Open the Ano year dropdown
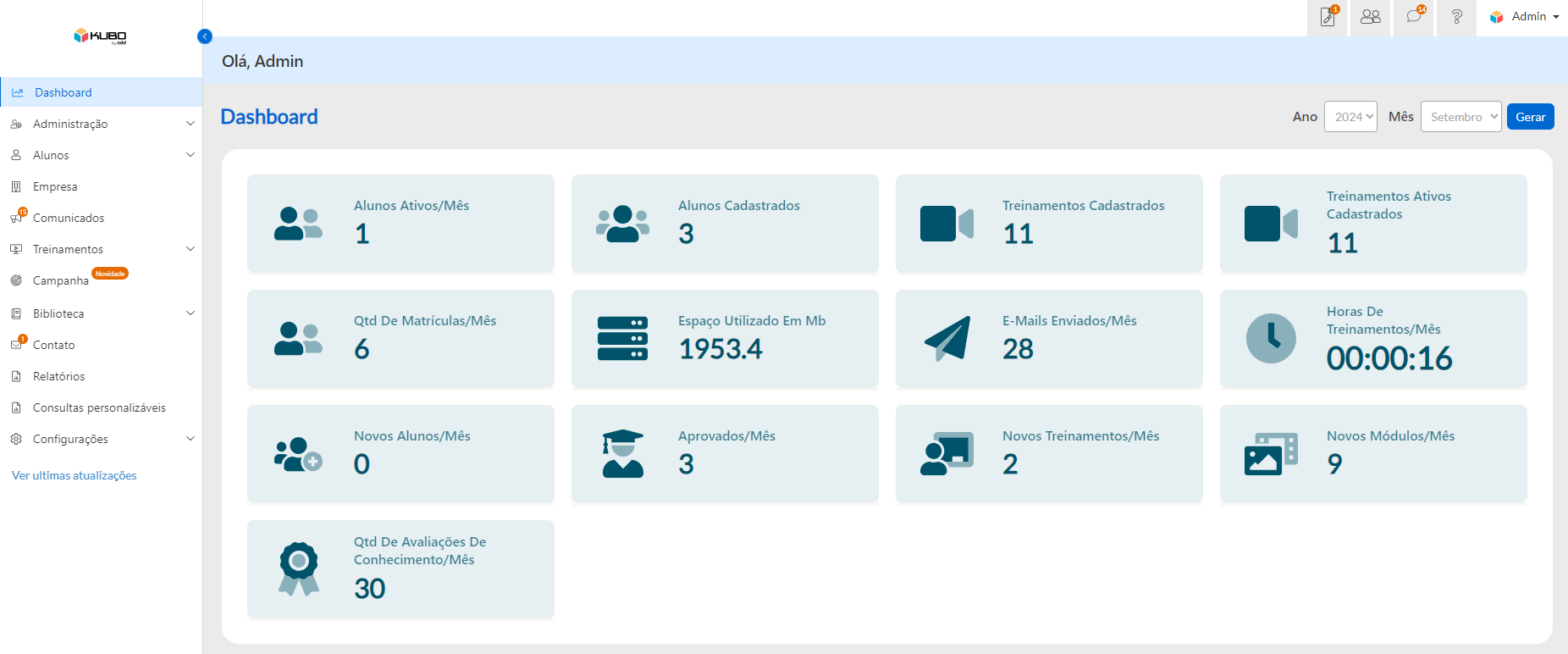 point(1350,117)
